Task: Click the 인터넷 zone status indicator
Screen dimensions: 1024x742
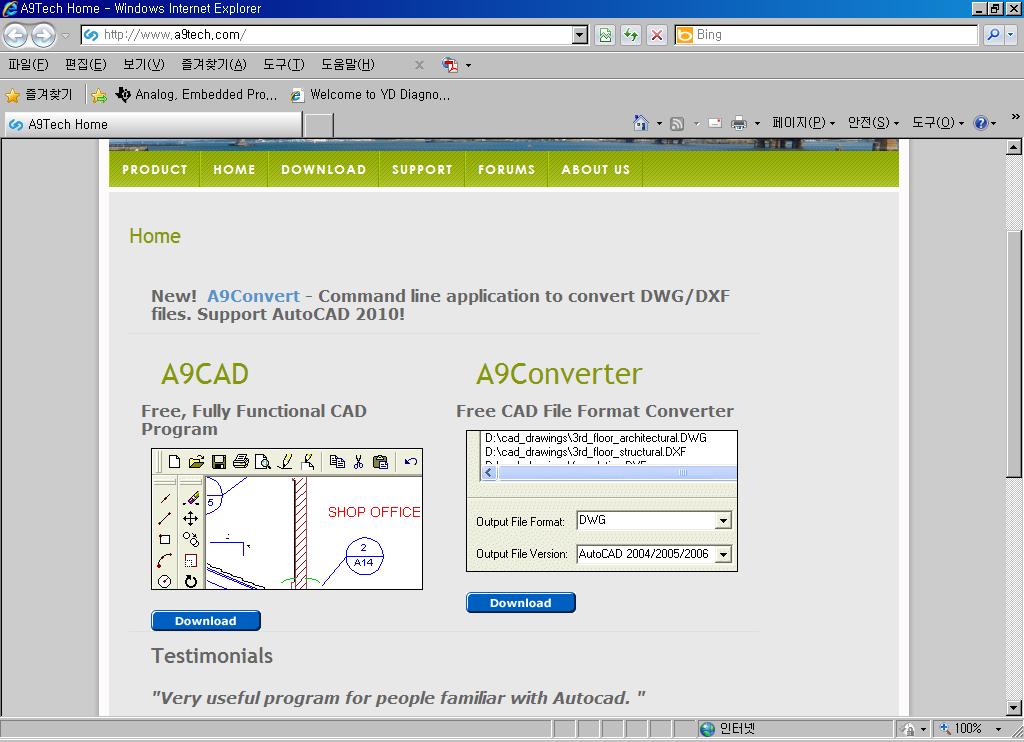Action: [727, 728]
